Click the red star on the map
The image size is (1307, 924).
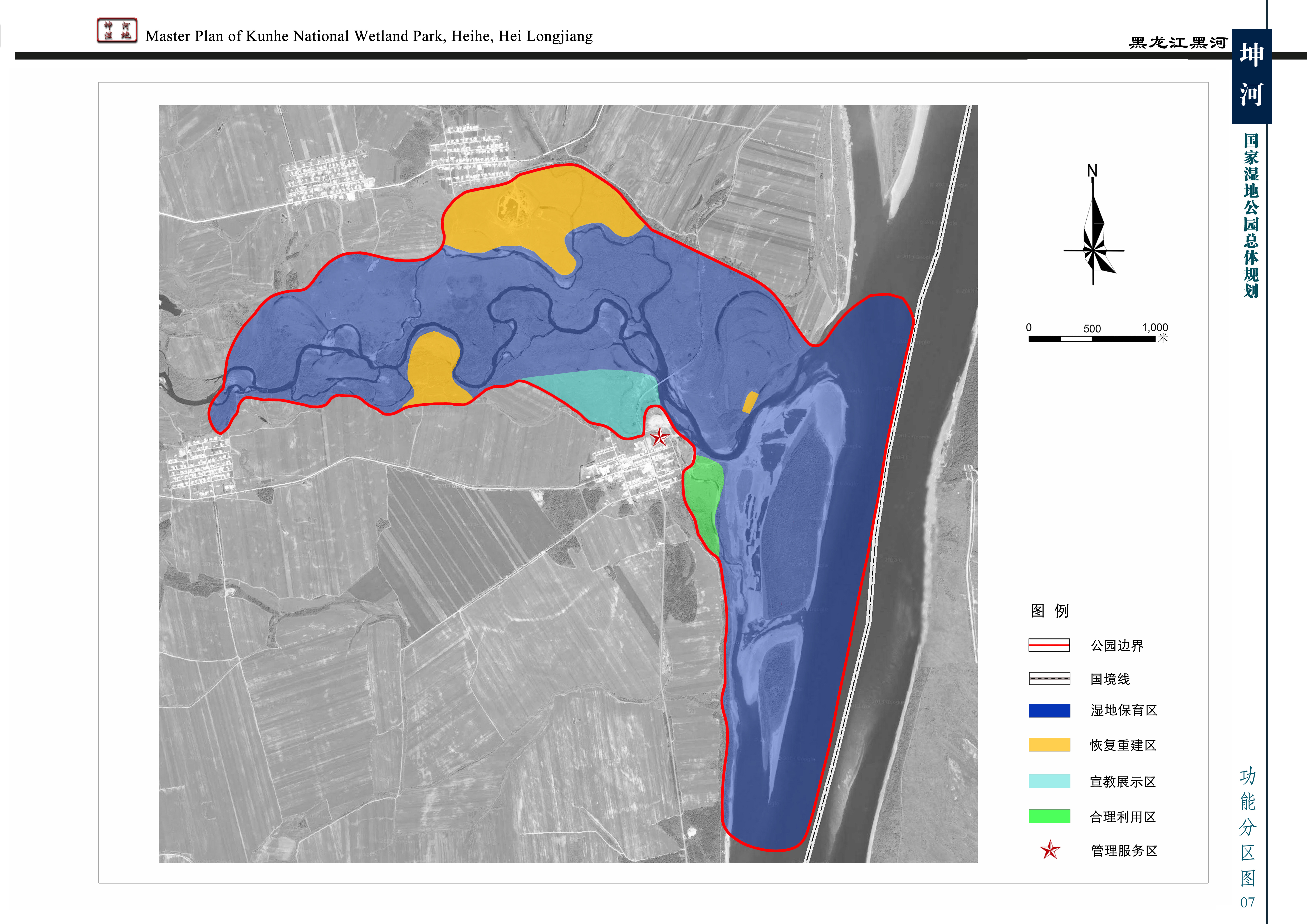click(659, 437)
